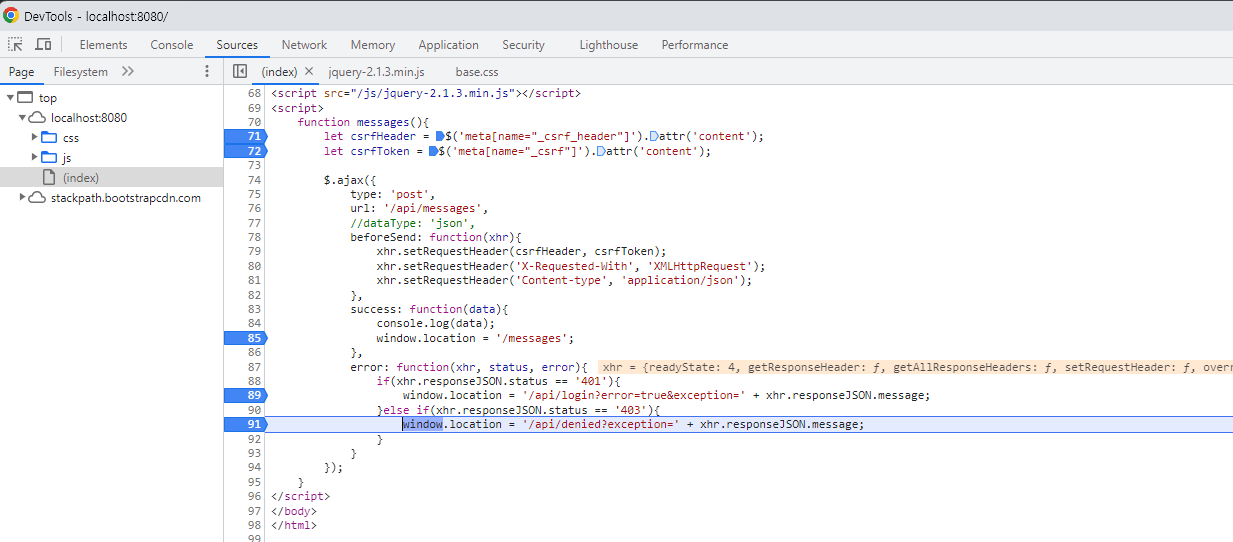The height and width of the screenshot is (542, 1233).
Task: Click 'function messages(){' on line 70
Action: pyautogui.click(x=364, y=122)
